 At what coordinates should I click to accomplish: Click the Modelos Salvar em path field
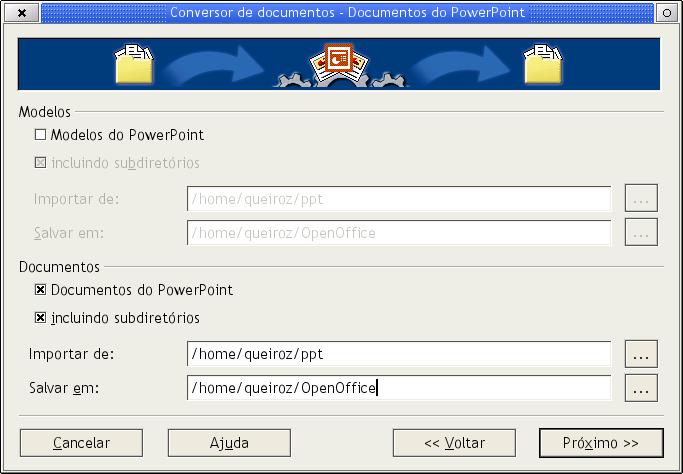[x=399, y=233]
